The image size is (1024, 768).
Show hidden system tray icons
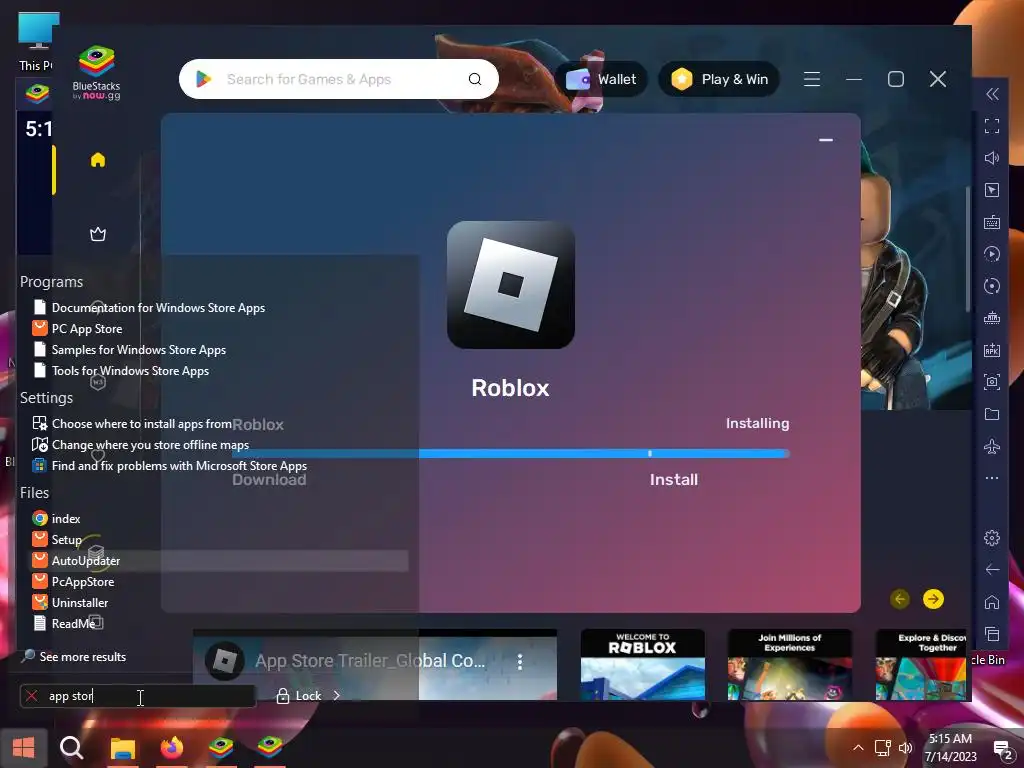click(858, 748)
